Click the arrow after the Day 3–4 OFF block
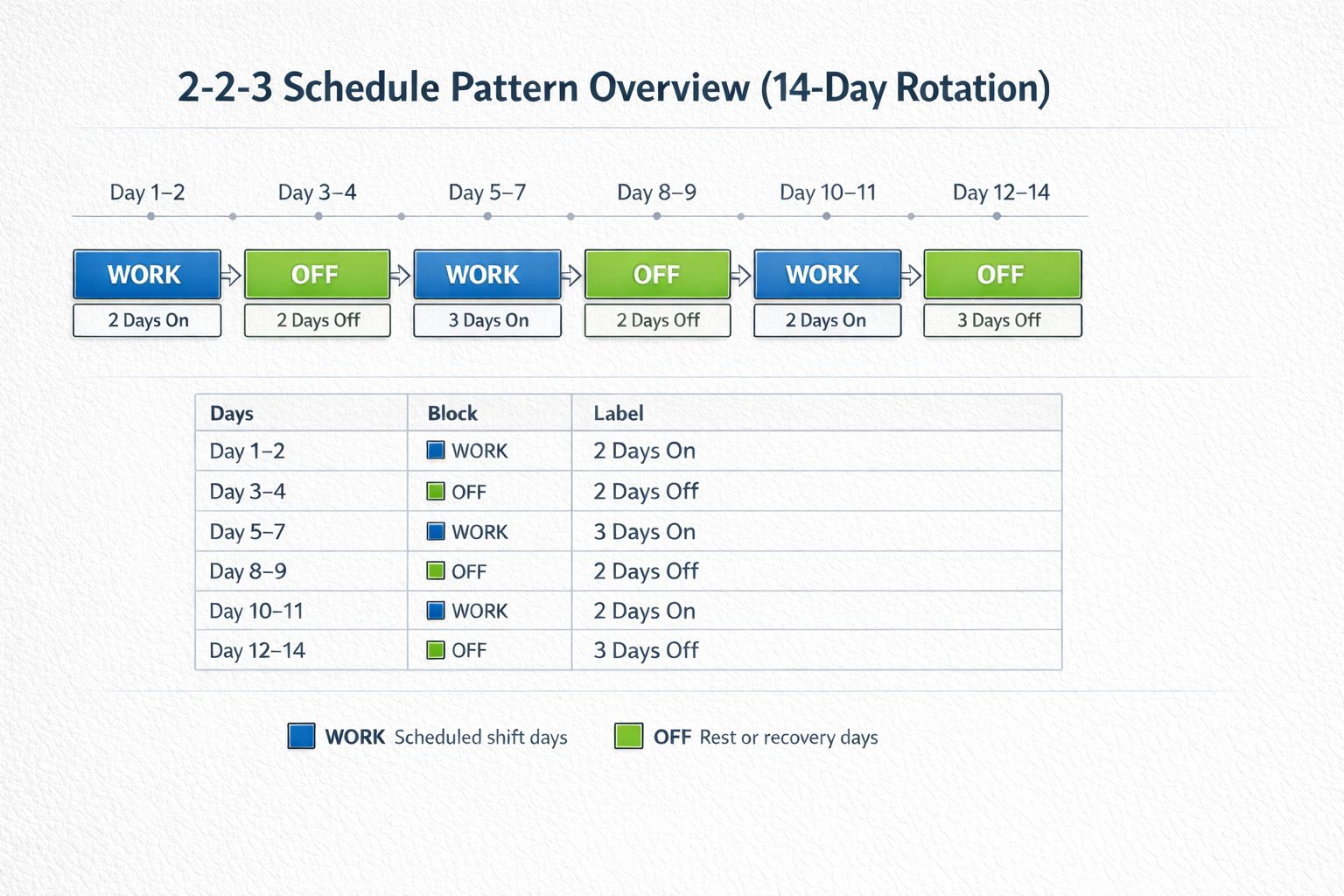 pos(401,276)
